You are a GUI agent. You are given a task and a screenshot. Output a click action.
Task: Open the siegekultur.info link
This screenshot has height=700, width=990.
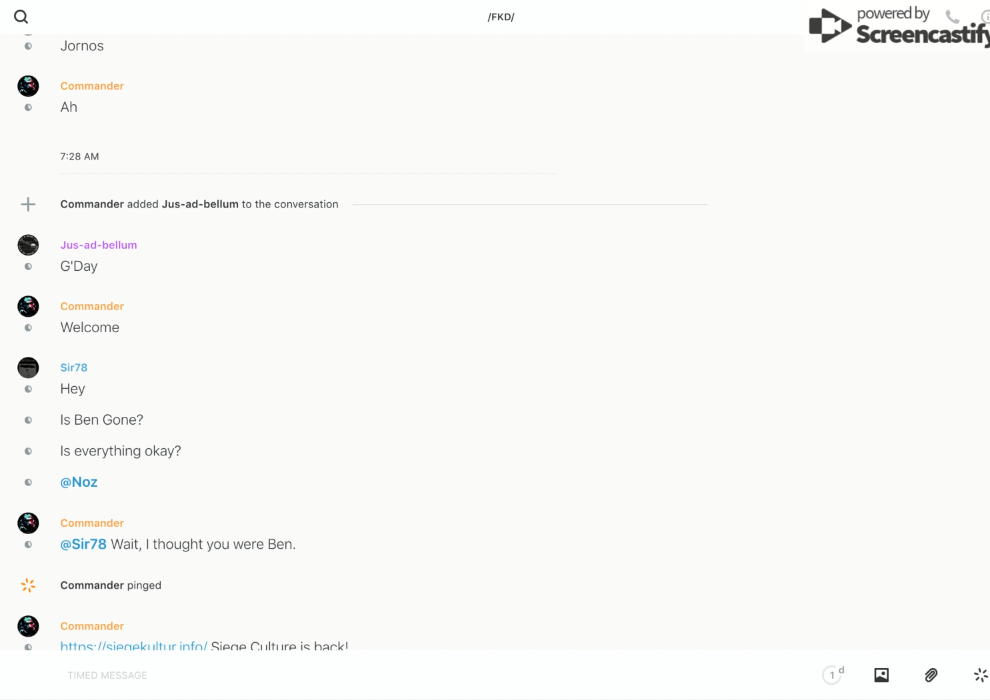pos(133,646)
